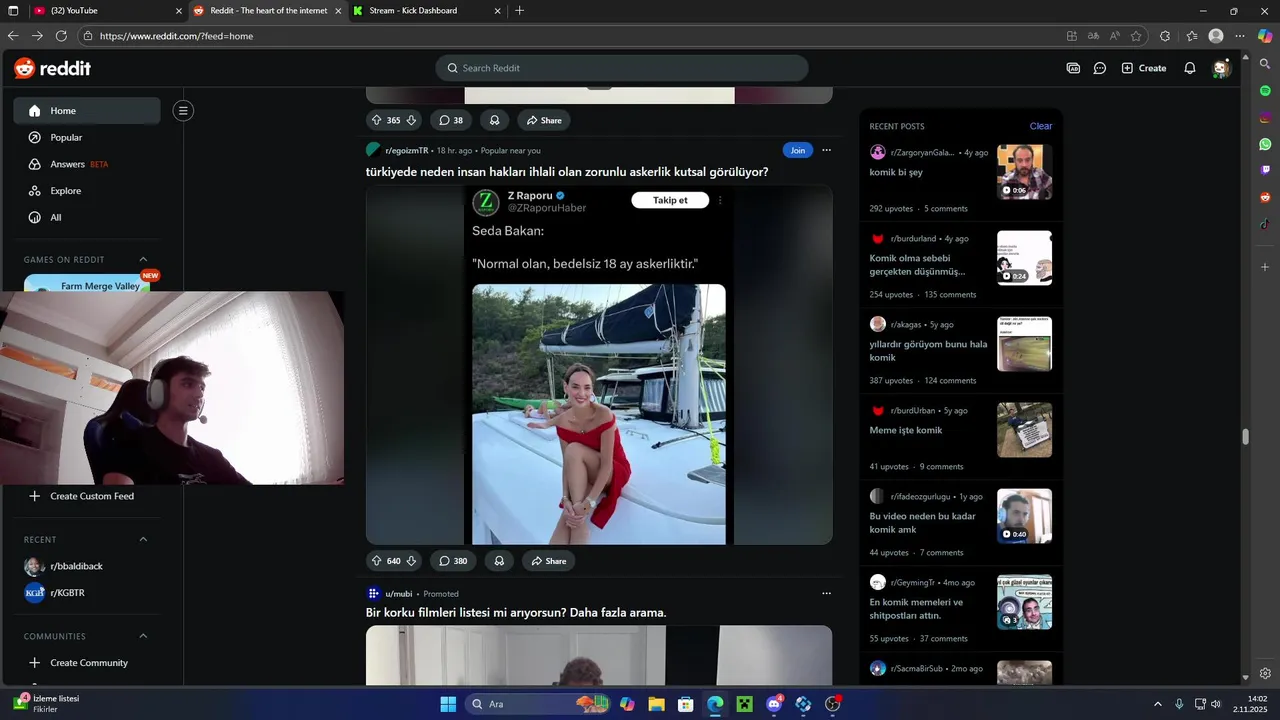
Task: Reload the page with refresh button
Action: [61, 36]
